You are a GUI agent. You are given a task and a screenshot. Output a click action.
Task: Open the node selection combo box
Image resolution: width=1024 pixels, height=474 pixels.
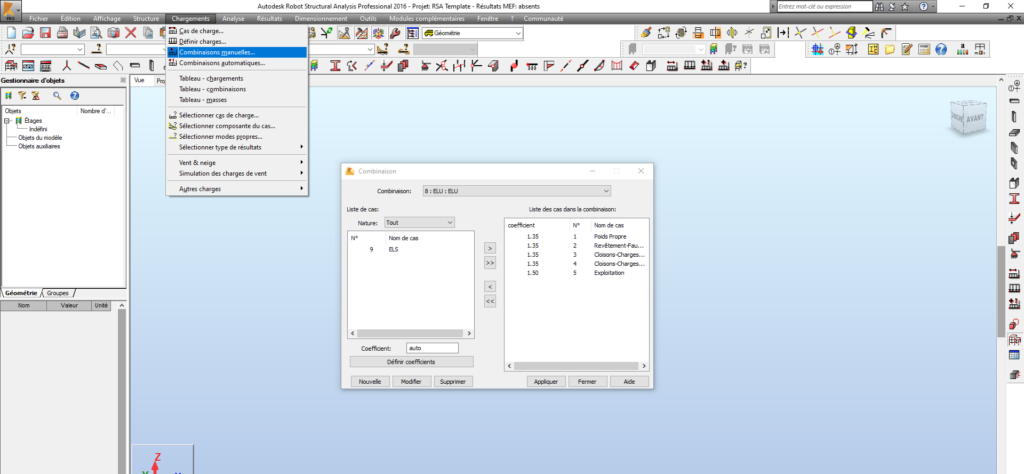(52, 49)
